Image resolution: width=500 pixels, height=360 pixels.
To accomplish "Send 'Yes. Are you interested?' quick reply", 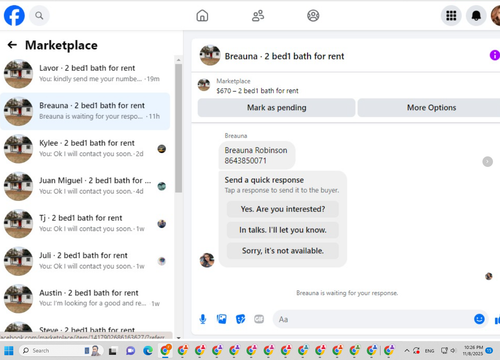I will 283,209.
